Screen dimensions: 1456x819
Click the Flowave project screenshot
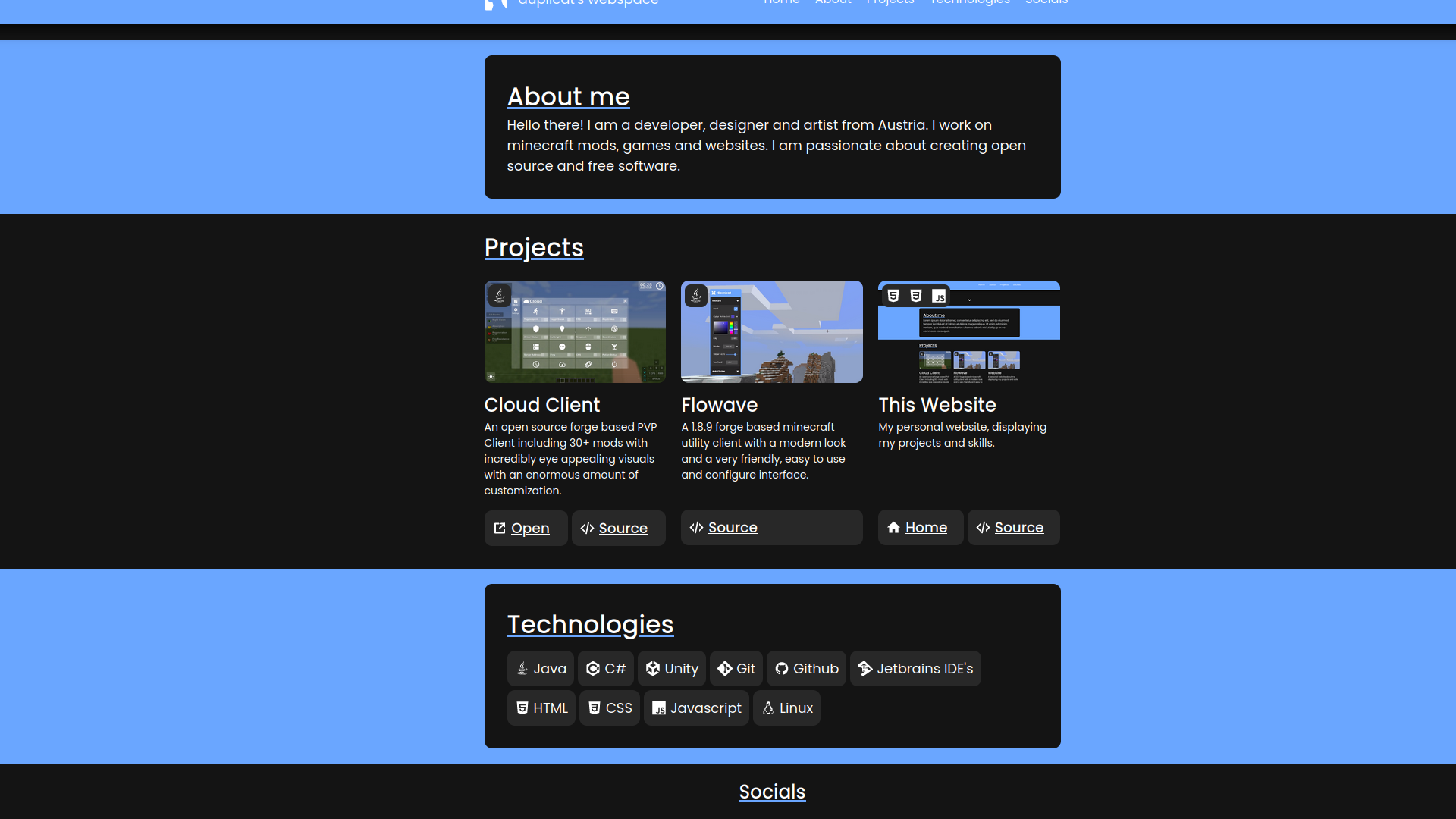point(771,331)
